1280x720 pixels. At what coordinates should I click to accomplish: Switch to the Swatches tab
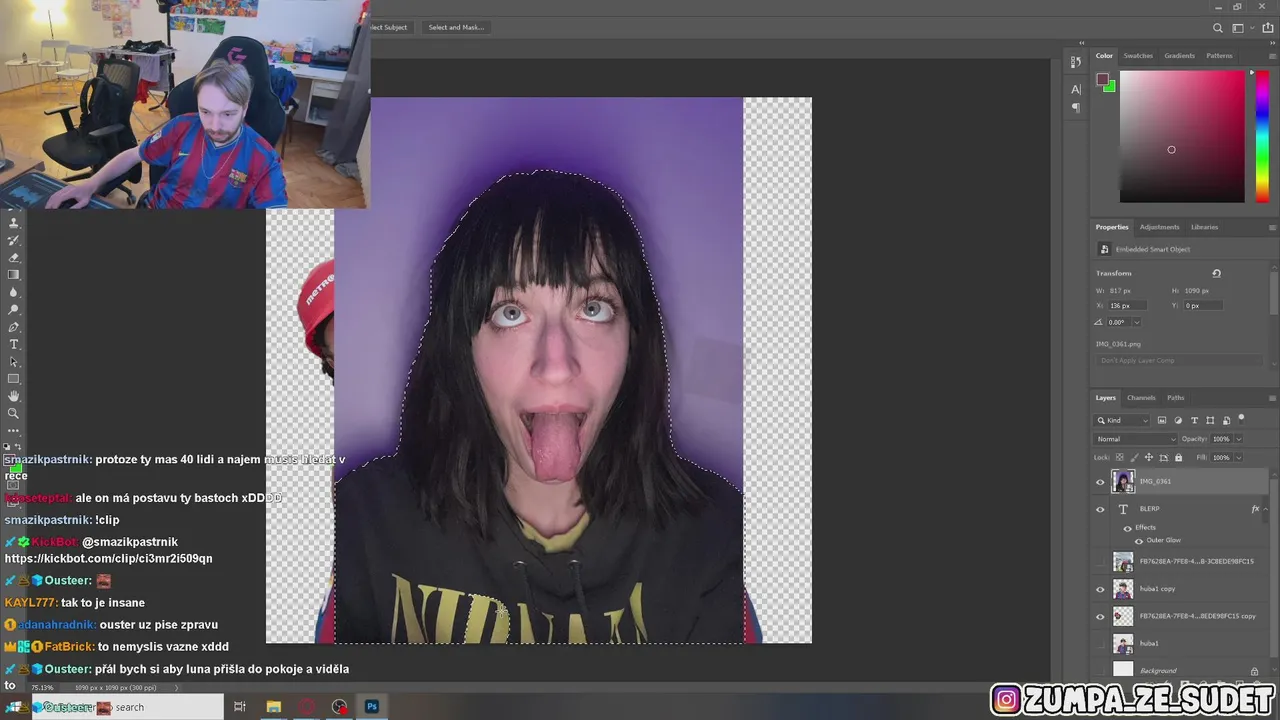pos(1138,56)
